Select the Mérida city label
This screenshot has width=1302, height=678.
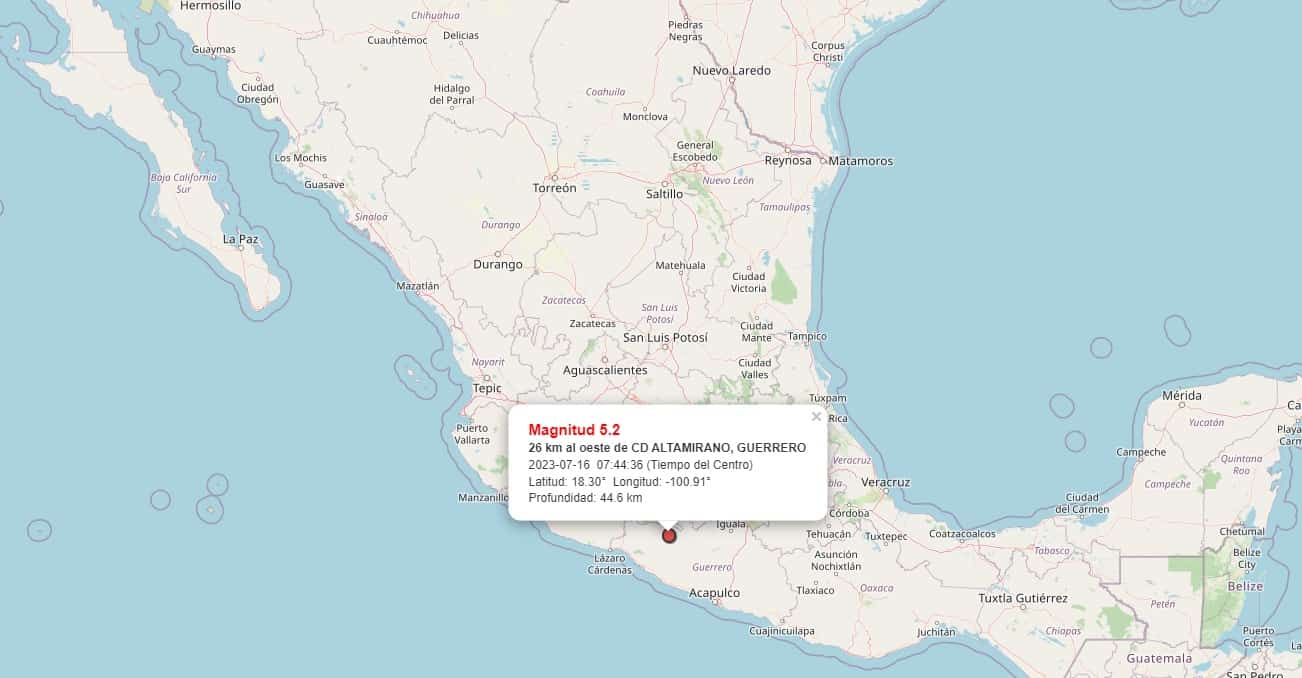[x=1182, y=396]
